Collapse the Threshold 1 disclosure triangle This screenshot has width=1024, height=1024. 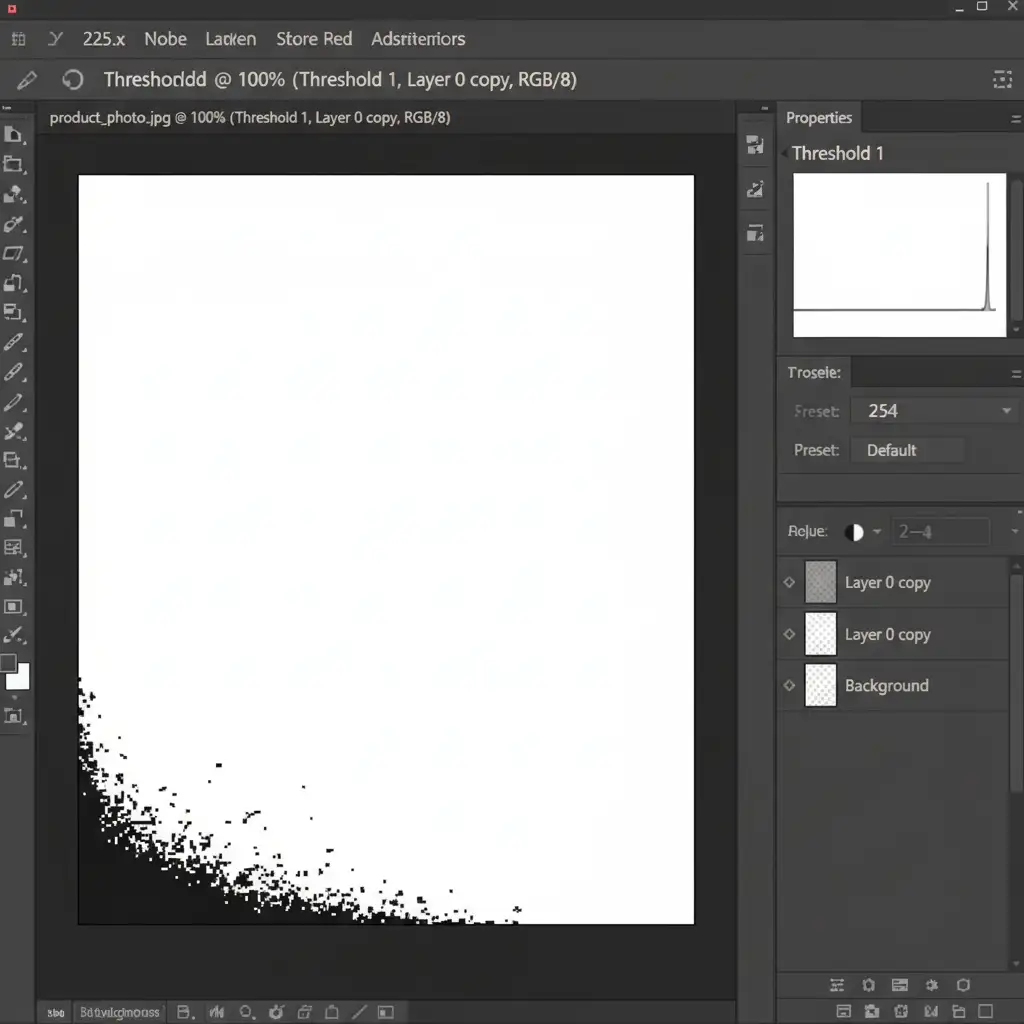point(783,153)
